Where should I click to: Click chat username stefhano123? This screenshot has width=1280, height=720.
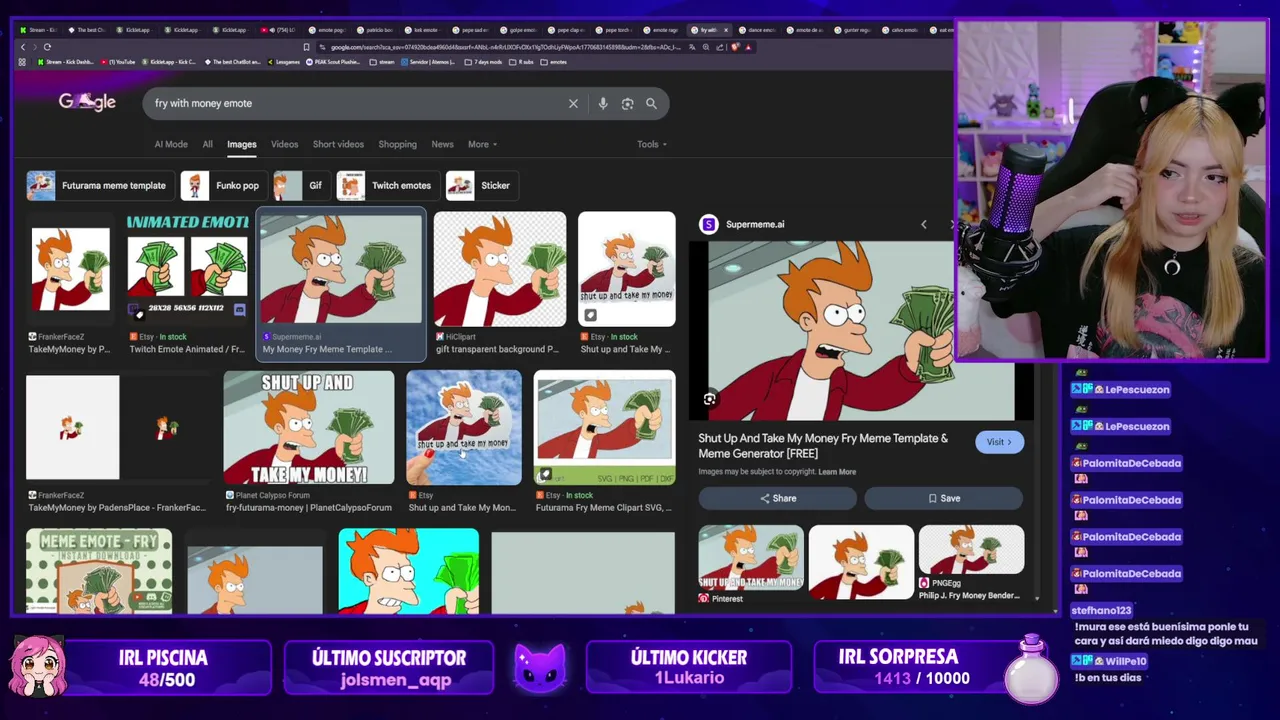pyautogui.click(x=1102, y=610)
